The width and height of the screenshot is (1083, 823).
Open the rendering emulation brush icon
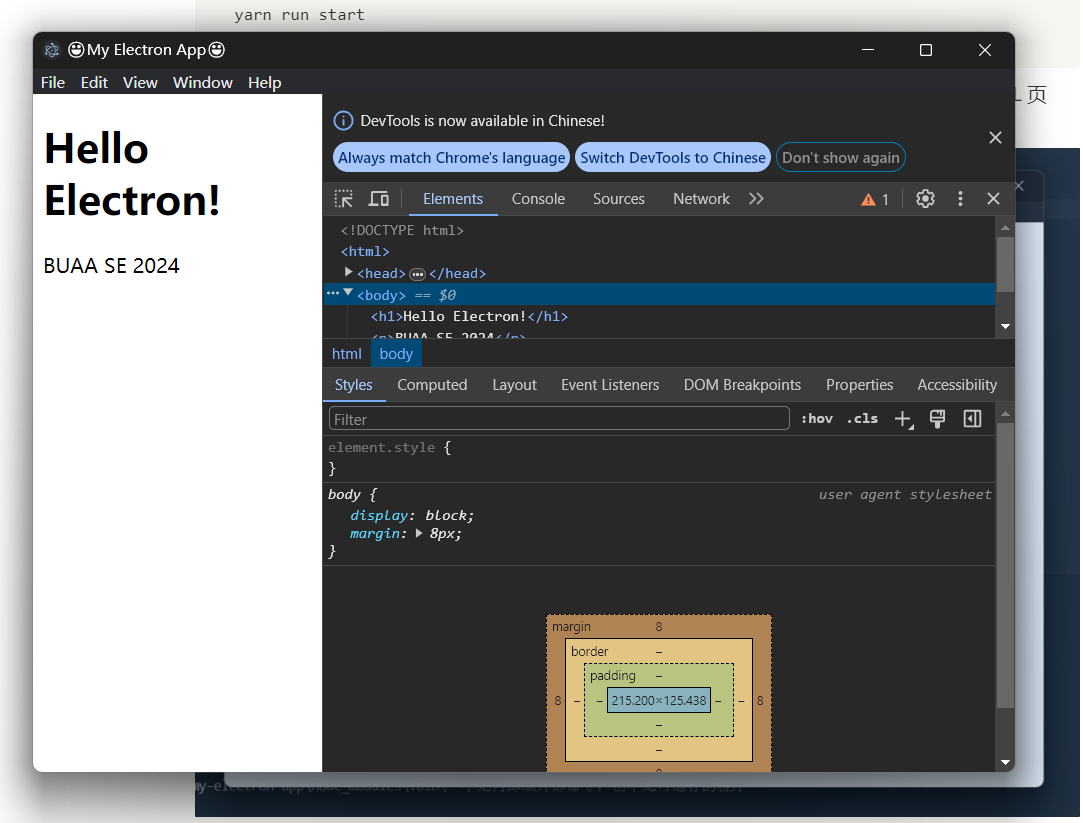click(937, 418)
